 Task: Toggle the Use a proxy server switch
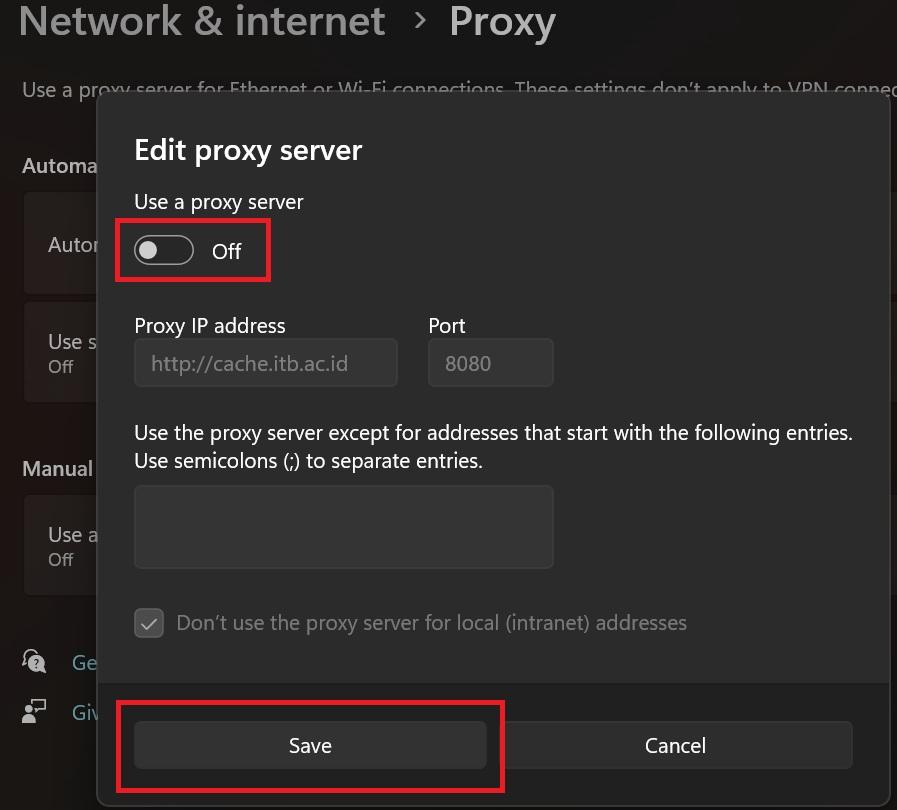click(164, 251)
